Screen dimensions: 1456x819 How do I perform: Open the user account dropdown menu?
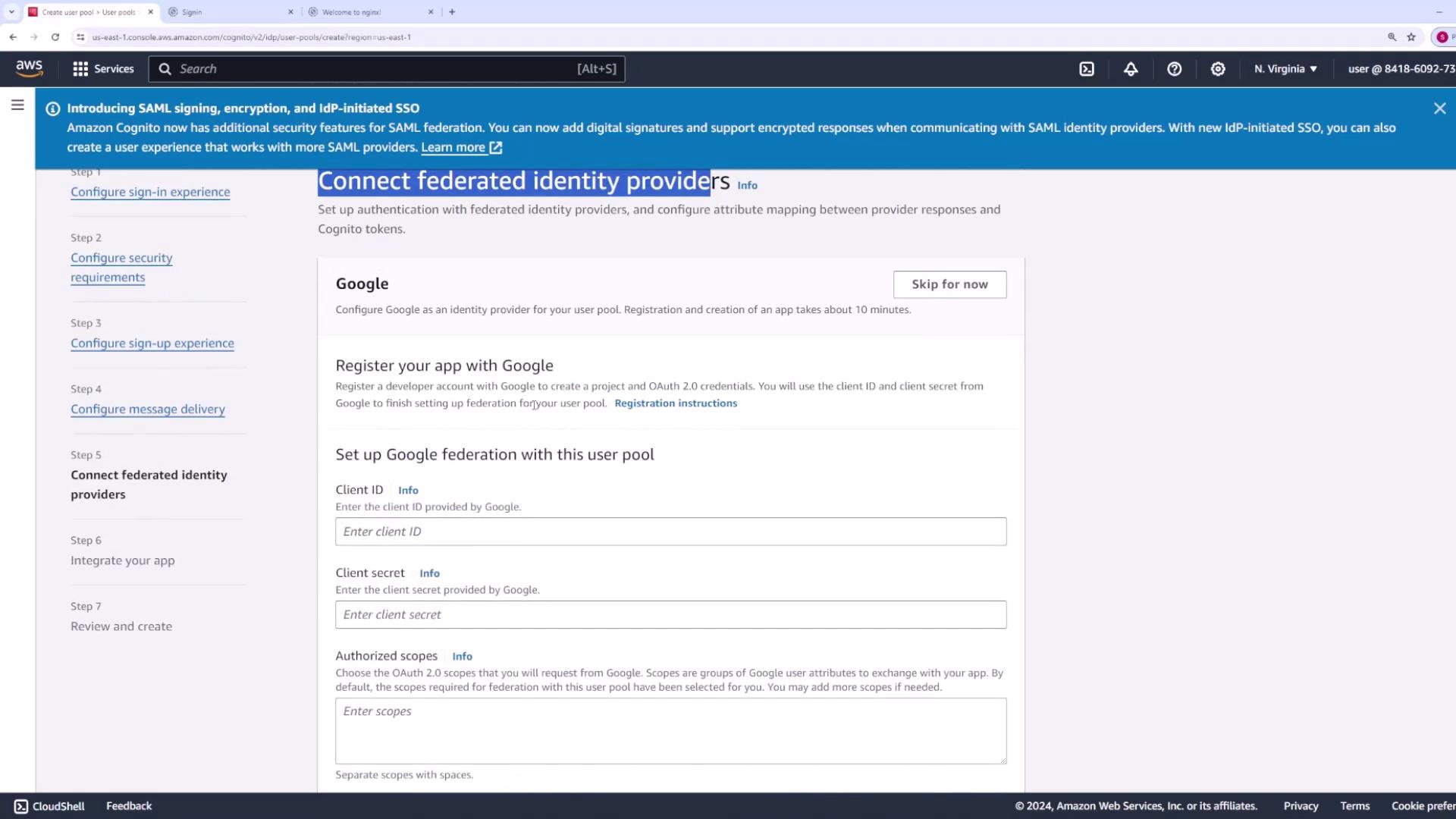(x=1400, y=69)
